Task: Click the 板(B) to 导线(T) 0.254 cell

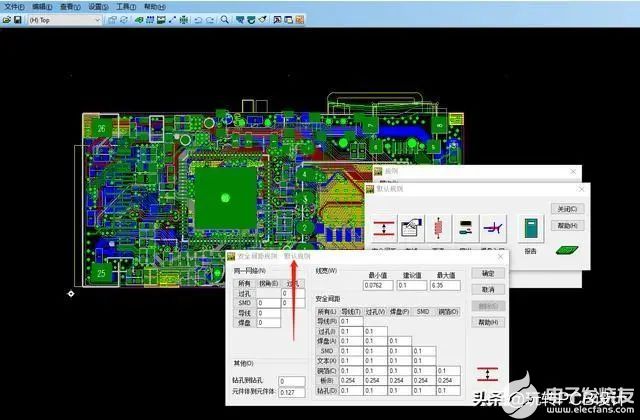Action: pyautogui.click(x=351, y=380)
